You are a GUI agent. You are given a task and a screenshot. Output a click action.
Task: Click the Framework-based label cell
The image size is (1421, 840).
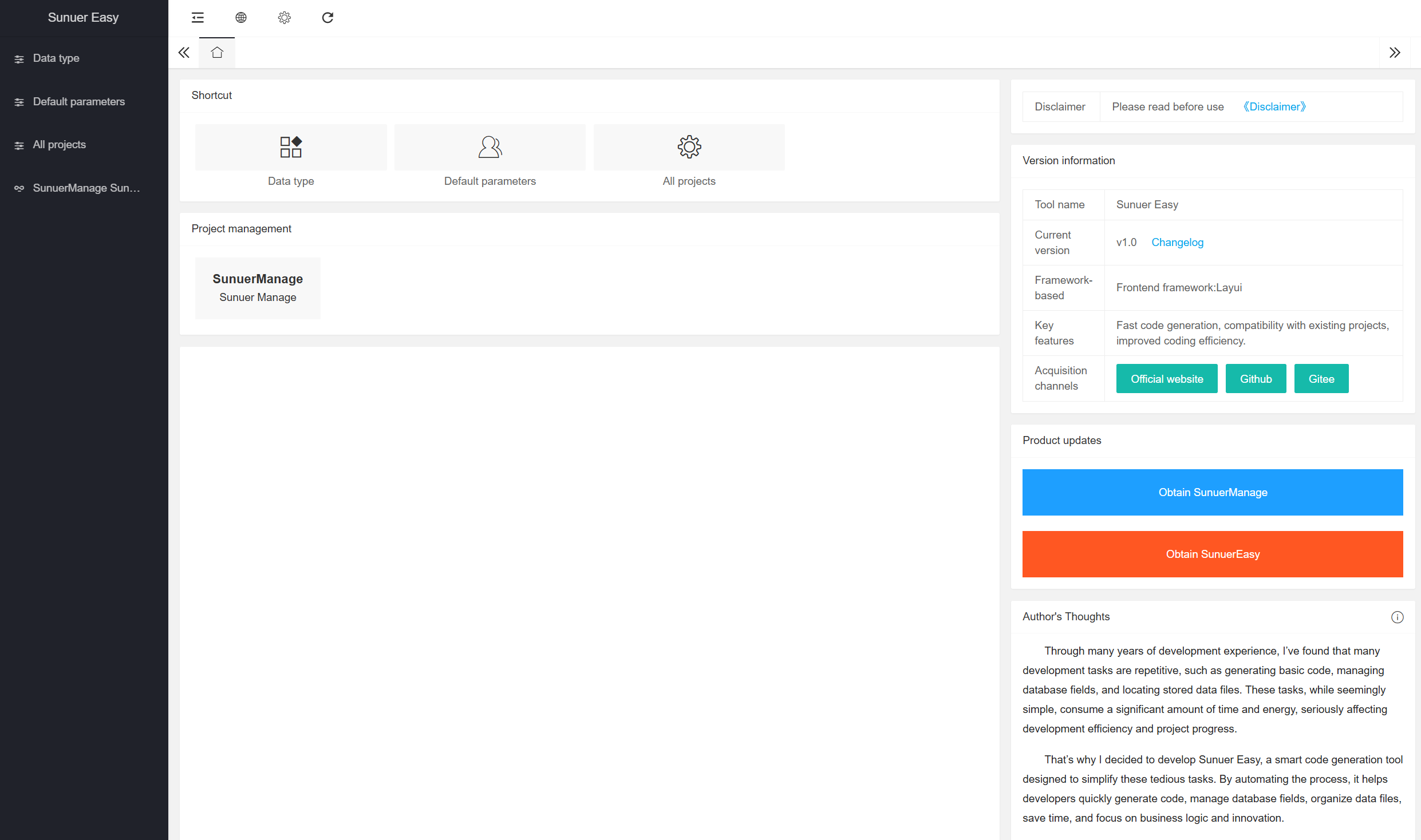tap(1064, 288)
